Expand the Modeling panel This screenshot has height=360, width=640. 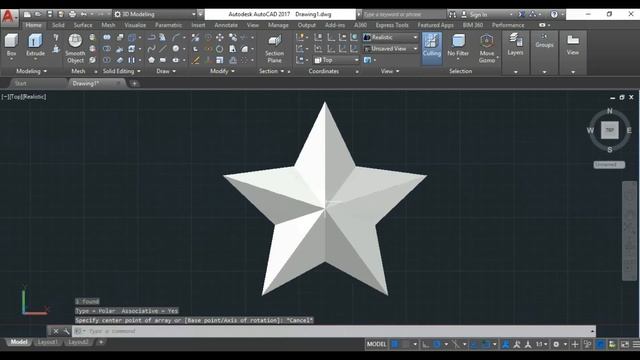(x=31, y=71)
